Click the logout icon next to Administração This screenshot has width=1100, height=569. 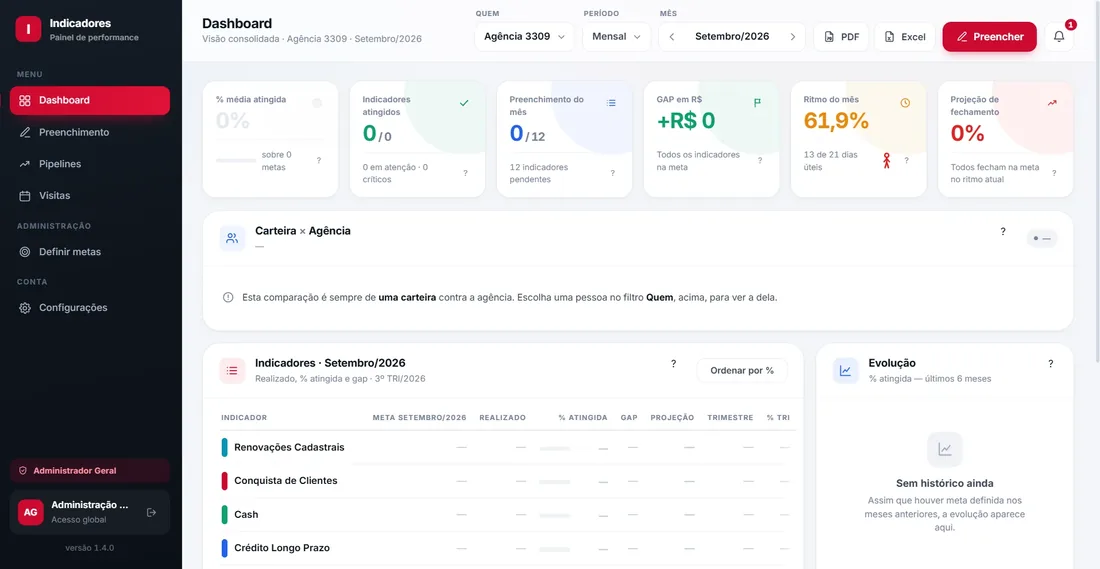[x=151, y=512]
